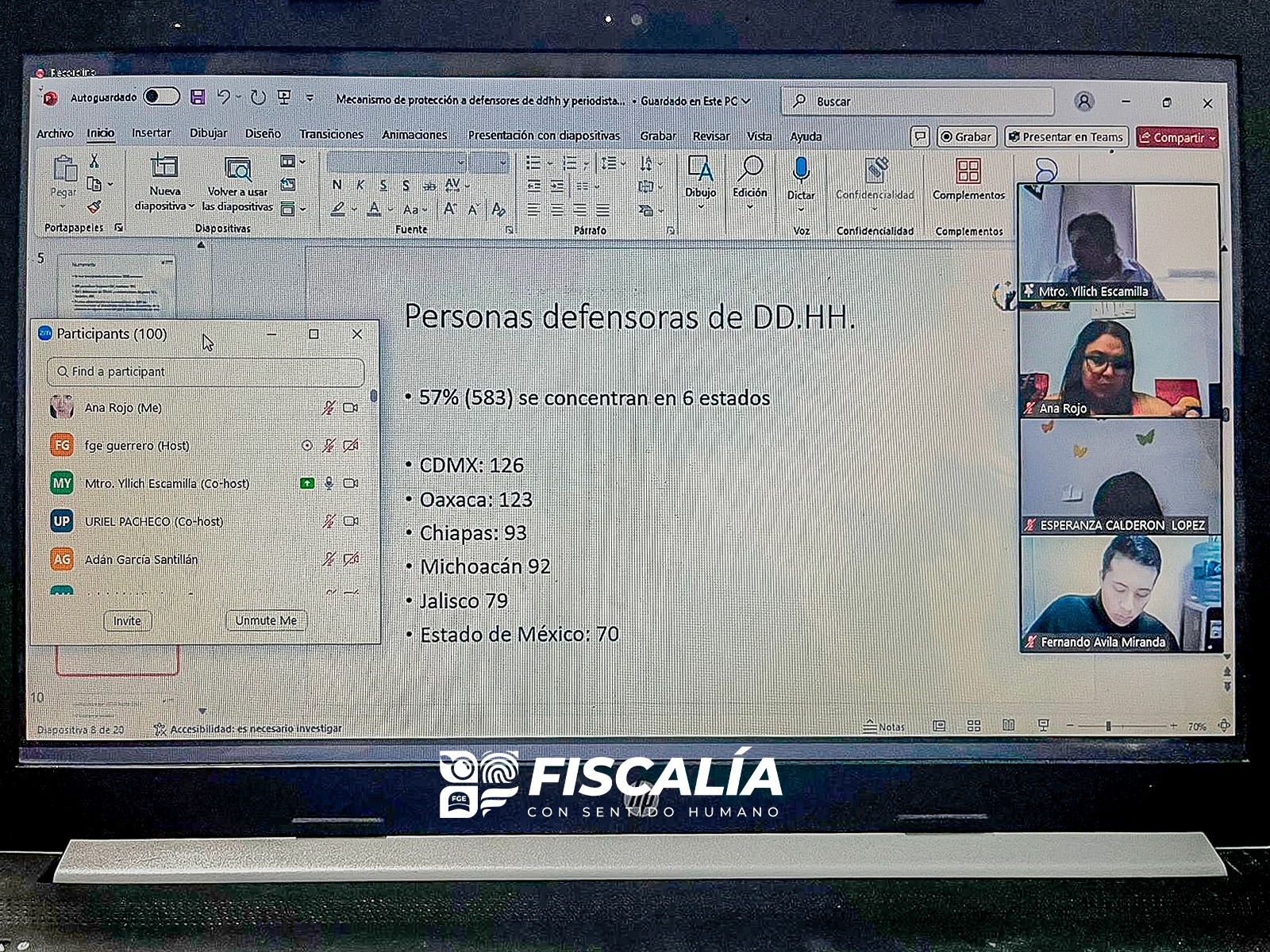This screenshot has width=1270, height=952.
Task: Click the Complementos icon
Action: (x=968, y=171)
